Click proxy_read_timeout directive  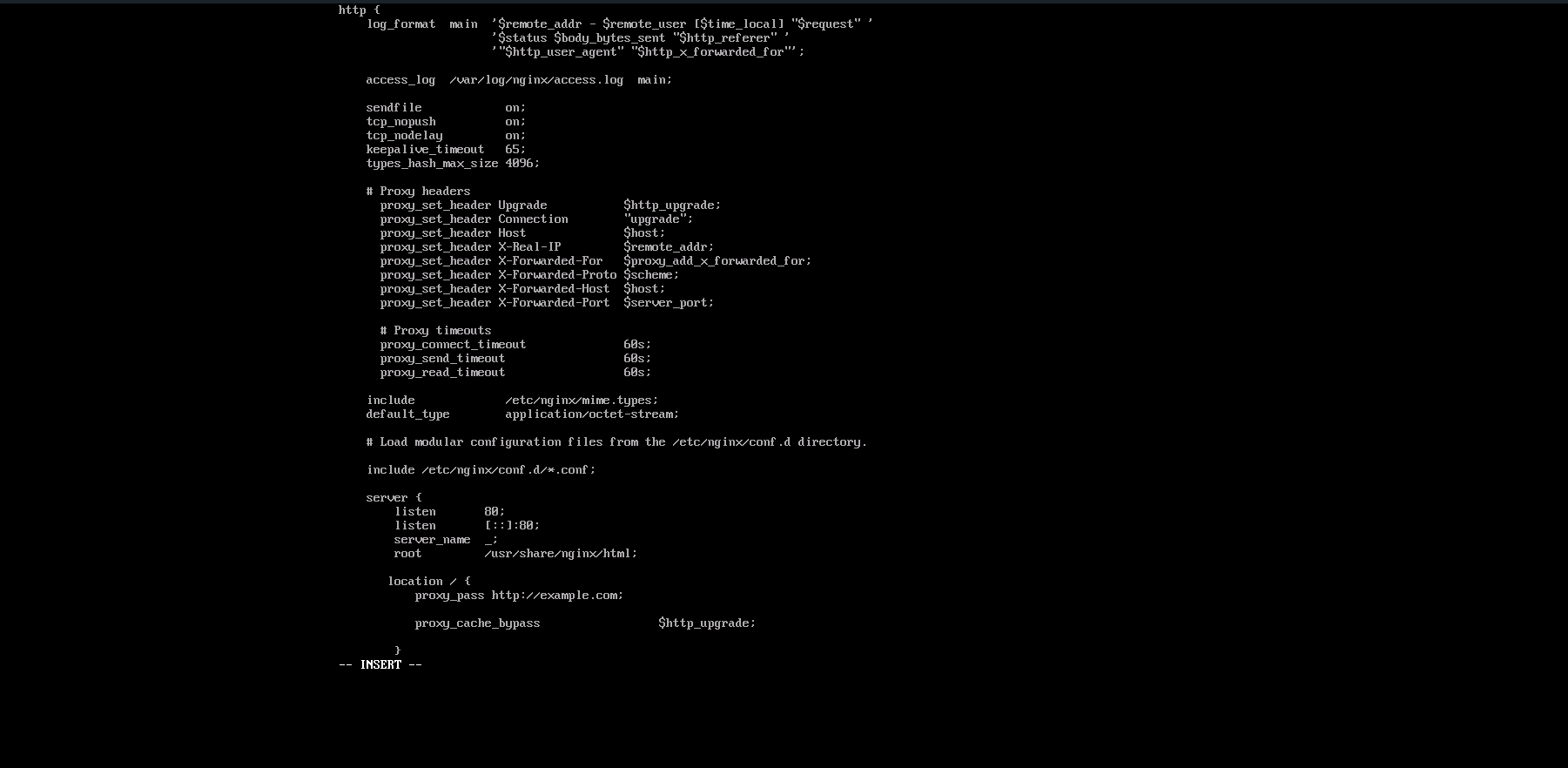point(442,373)
